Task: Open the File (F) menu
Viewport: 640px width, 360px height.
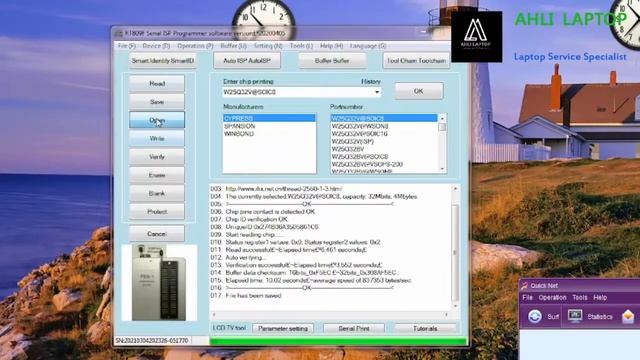Action: point(127,46)
